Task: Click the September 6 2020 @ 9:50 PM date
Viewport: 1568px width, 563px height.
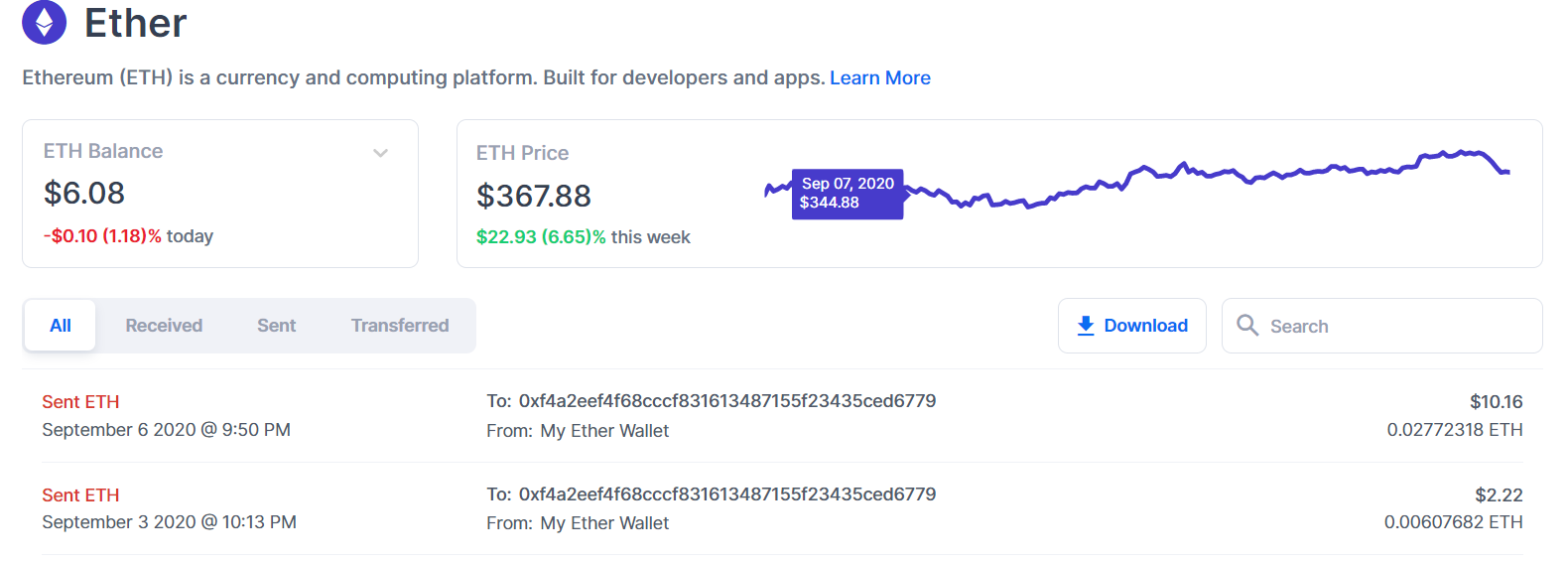Action: (x=166, y=430)
